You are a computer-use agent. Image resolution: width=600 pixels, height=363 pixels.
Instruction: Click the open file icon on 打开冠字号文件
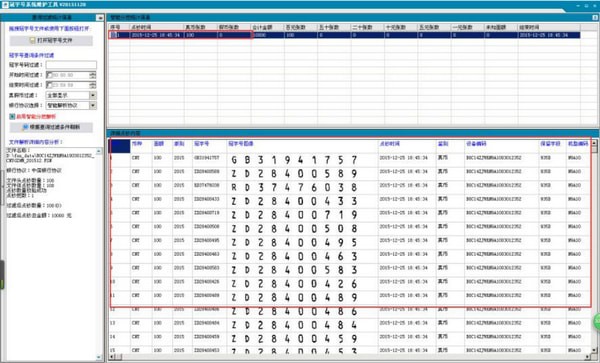pos(33,40)
